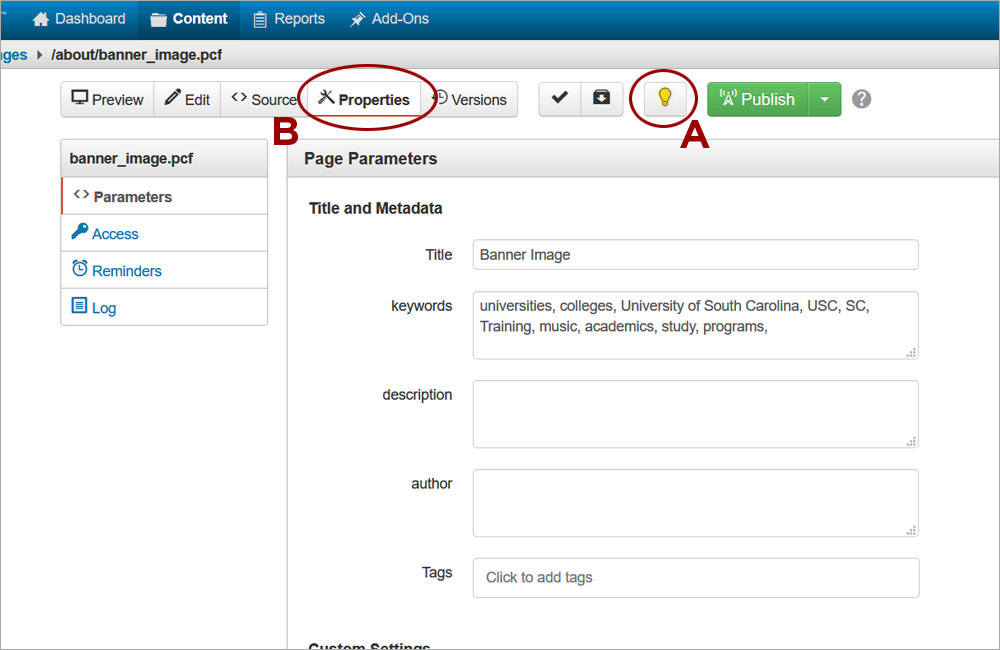1000x650 pixels.
Task: Click the Page Parameters heading
Action: coord(371,158)
